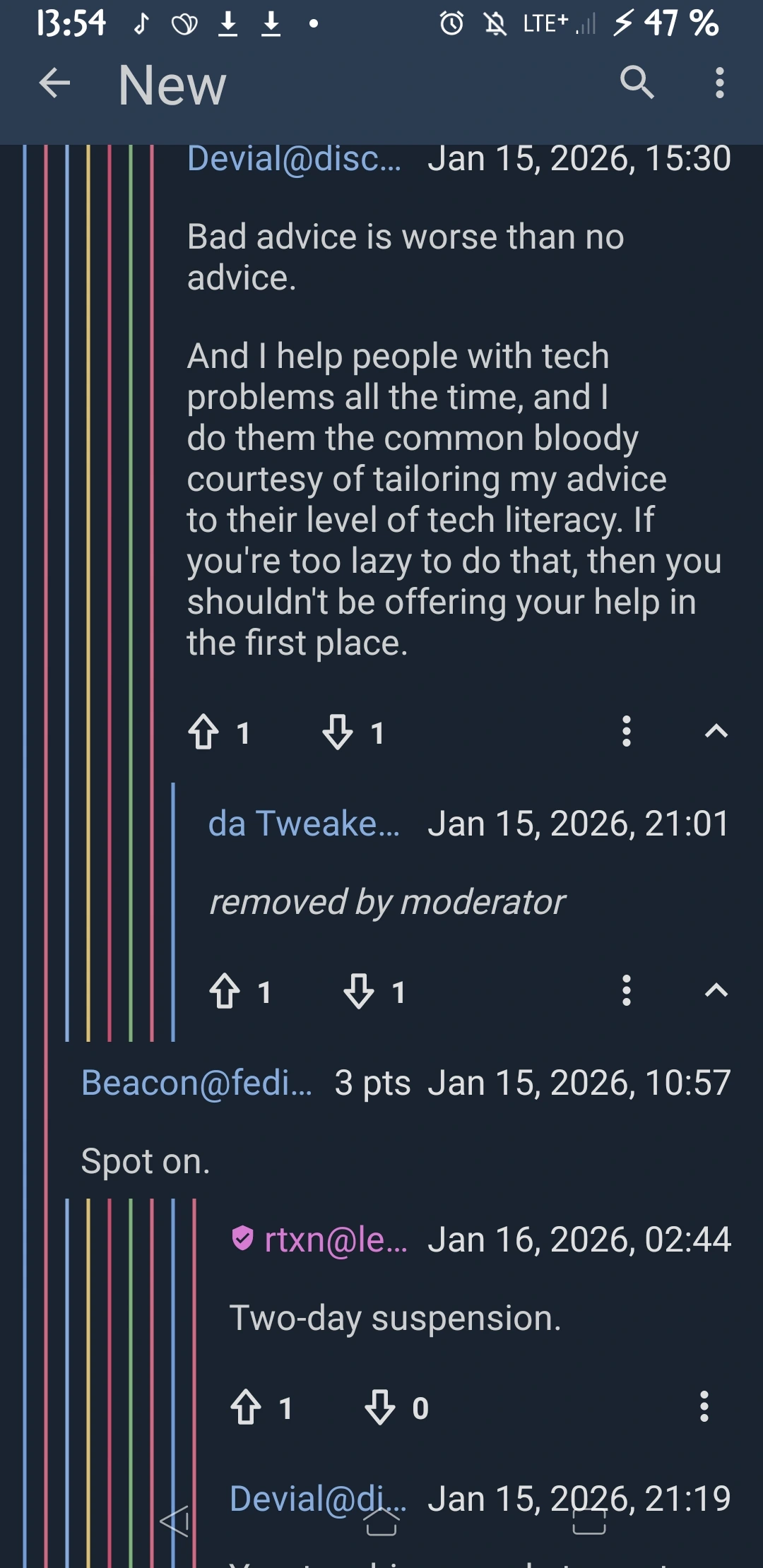Open options for the removed comment
This screenshot has width=763, height=1568.
click(x=626, y=991)
